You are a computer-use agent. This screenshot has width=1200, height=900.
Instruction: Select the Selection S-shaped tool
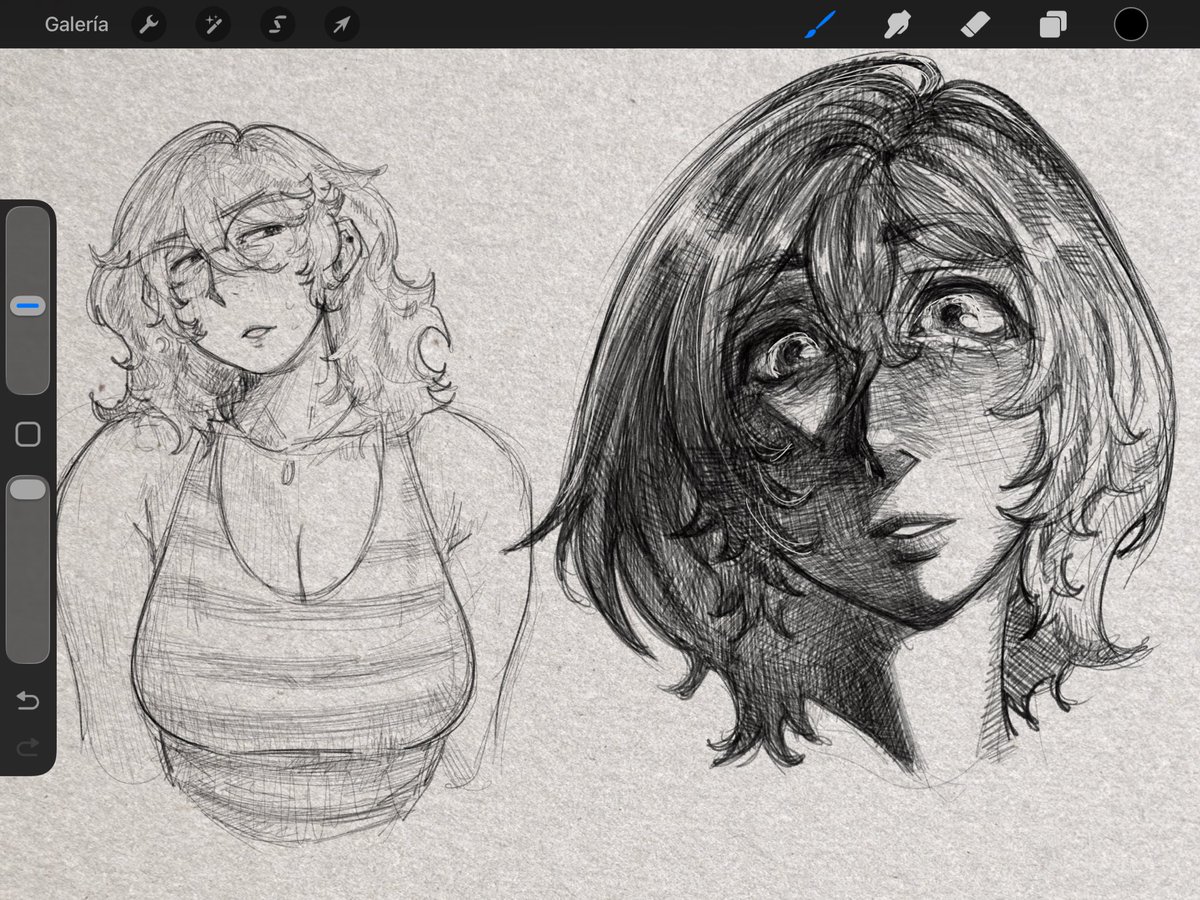pyautogui.click(x=277, y=24)
